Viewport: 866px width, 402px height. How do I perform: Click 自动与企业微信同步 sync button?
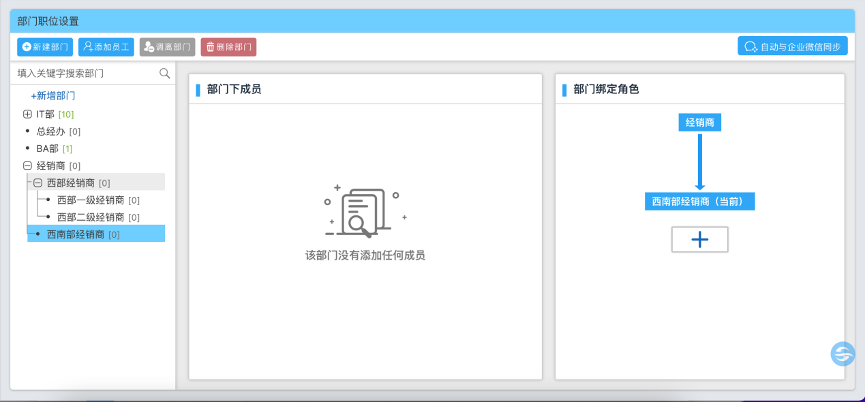click(792, 46)
